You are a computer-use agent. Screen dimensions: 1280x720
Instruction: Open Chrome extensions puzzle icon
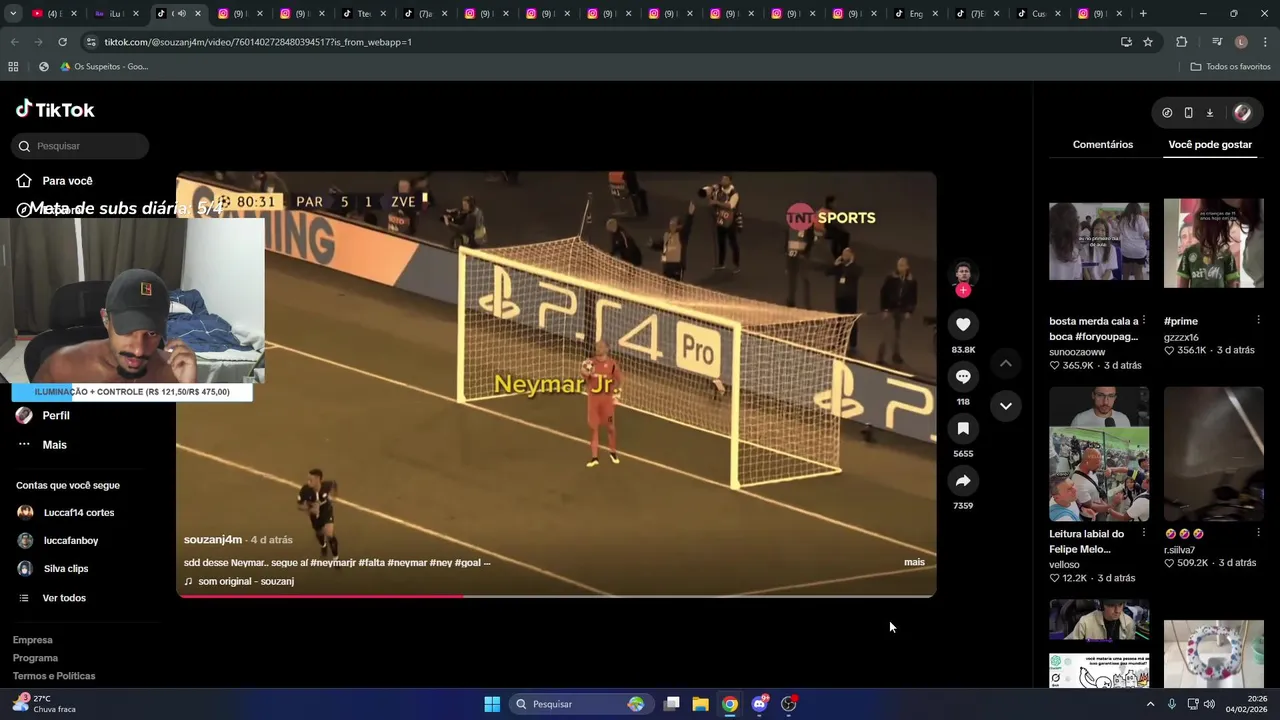pyautogui.click(x=1181, y=42)
